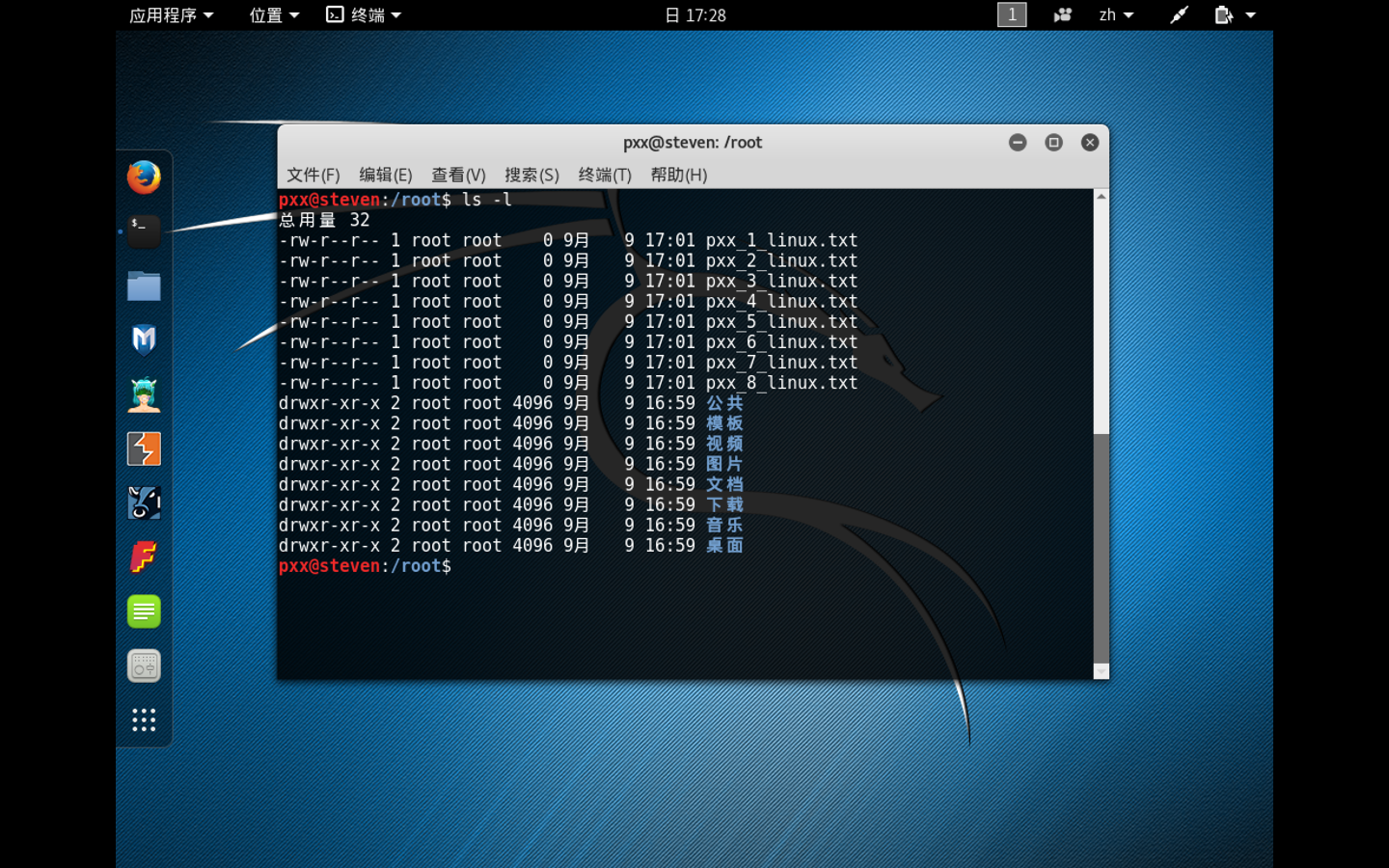This screenshot has height=868, width=1389.
Task: Click the clock showing 17:28
Action: [x=695, y=14]
